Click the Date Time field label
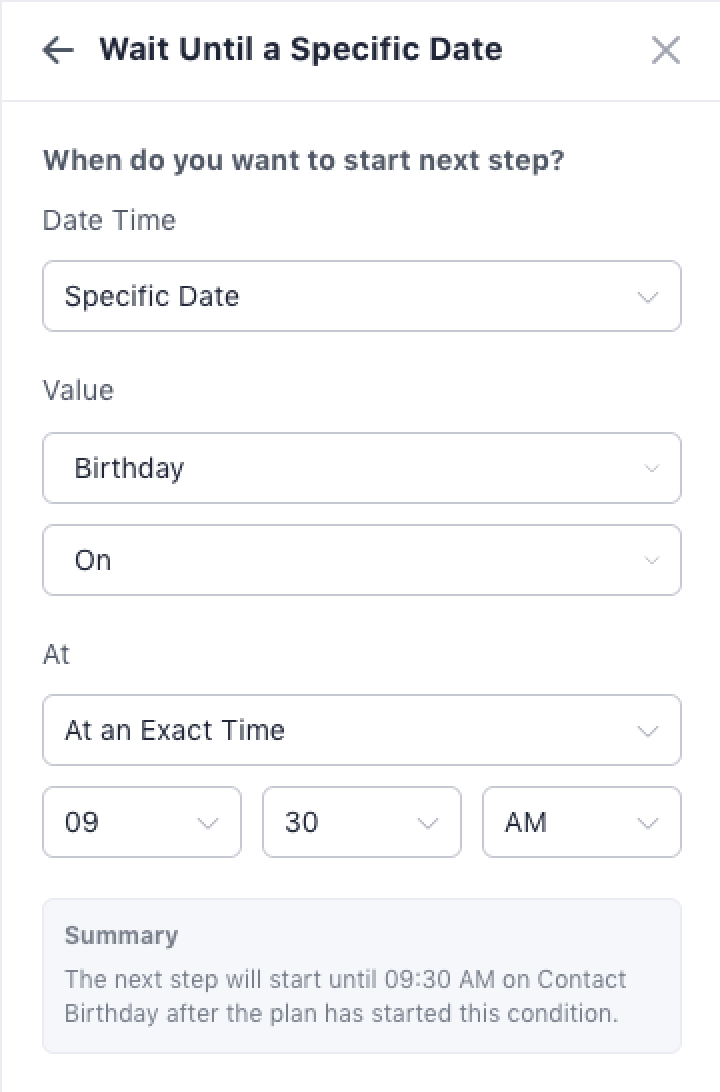The height and width of the screenshot is (1092, 720). (109, 220)
